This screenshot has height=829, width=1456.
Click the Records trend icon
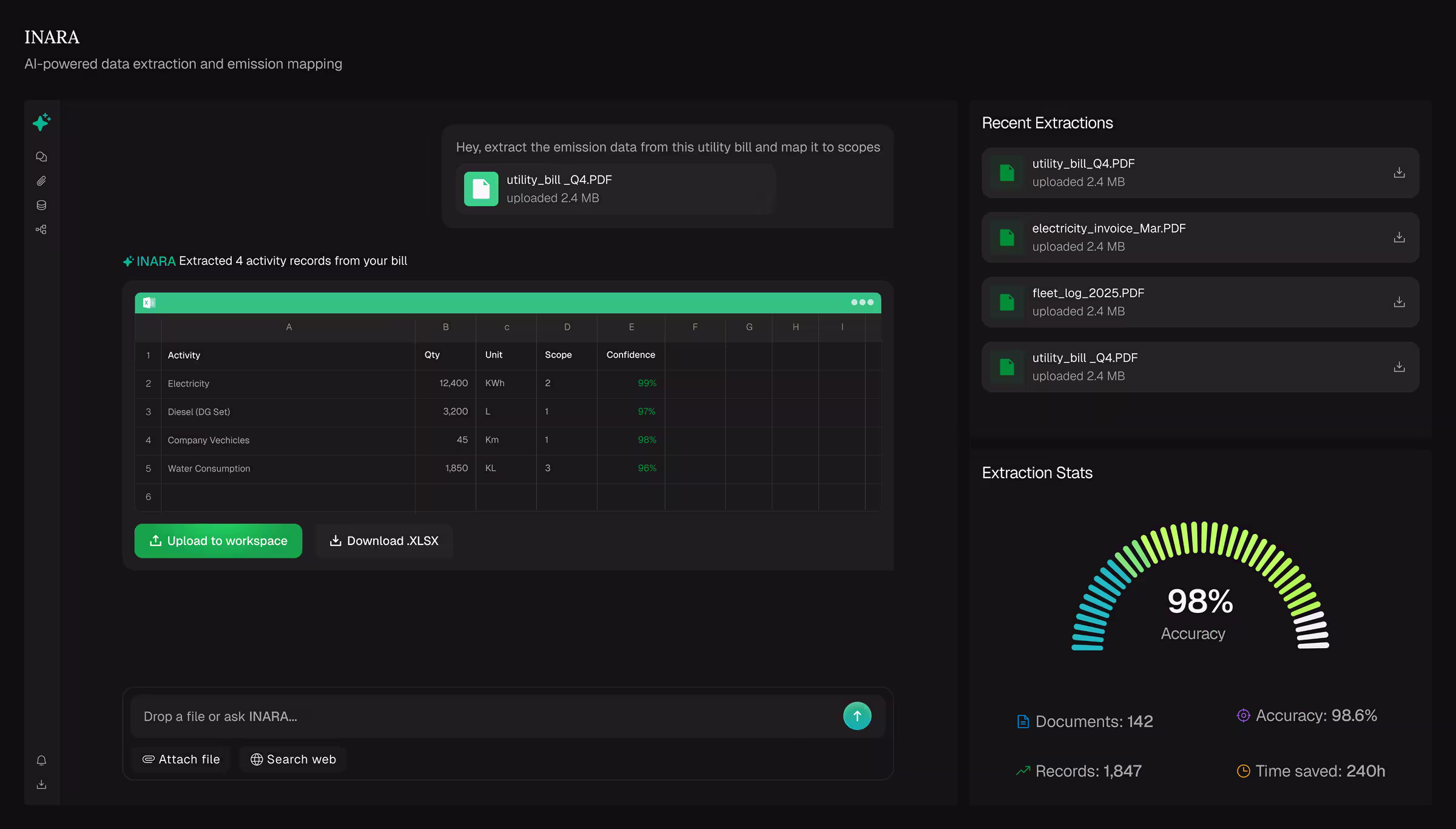coord(1023,771)
